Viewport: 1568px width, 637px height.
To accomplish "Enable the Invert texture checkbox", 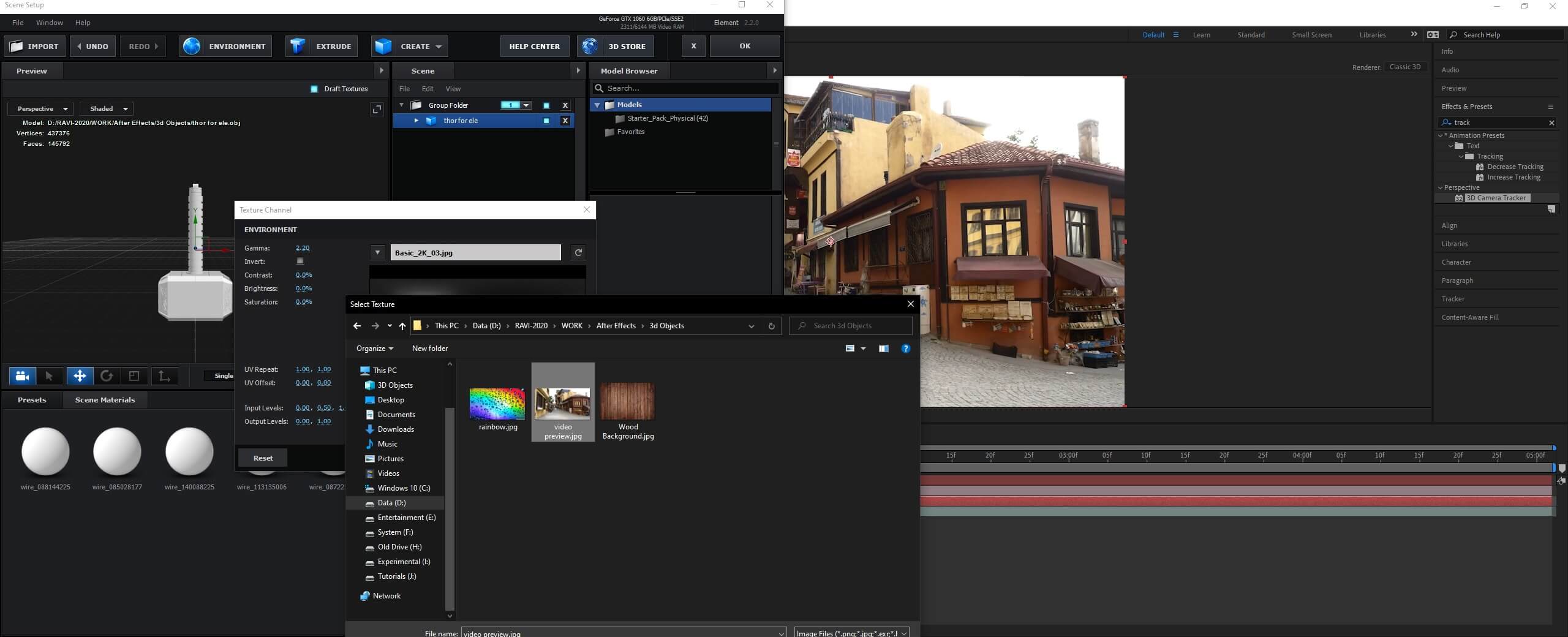I will [300, 261].
